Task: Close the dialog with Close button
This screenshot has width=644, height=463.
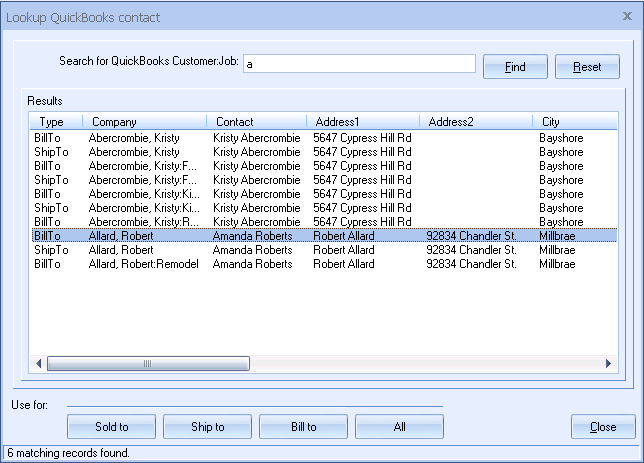Action: [x=603, y=427]
